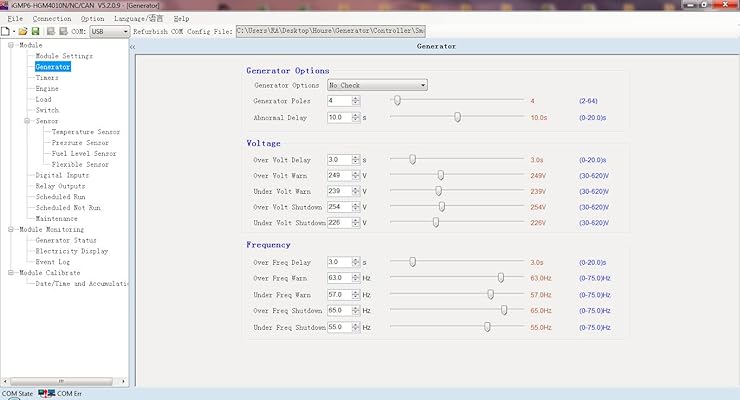Collapse the sidebar with the double-arrow icon
This screenshot has height=400, width=740.
132,46
